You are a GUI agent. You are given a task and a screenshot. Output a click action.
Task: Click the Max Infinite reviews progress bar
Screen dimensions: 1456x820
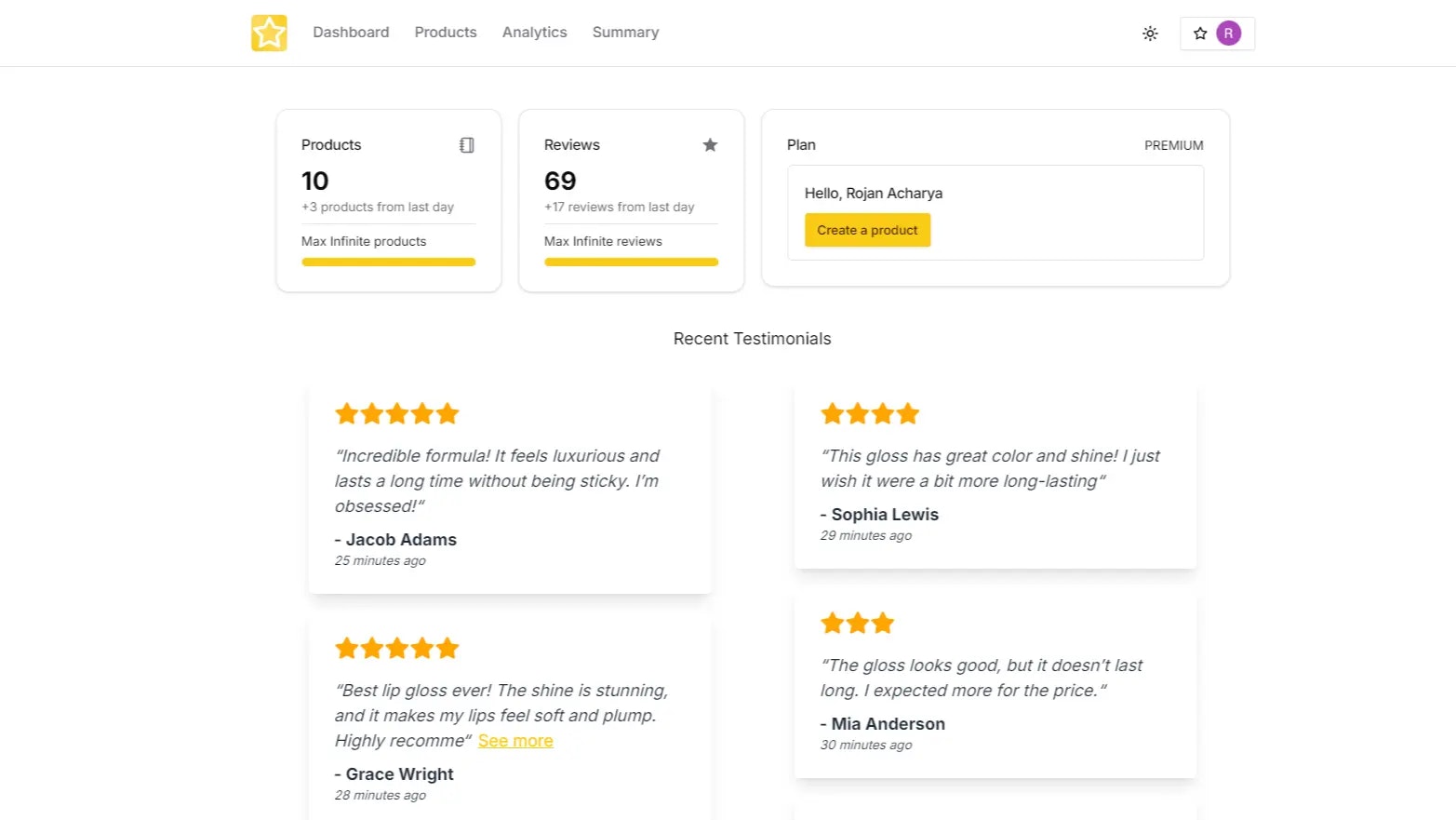click(631, 262)
